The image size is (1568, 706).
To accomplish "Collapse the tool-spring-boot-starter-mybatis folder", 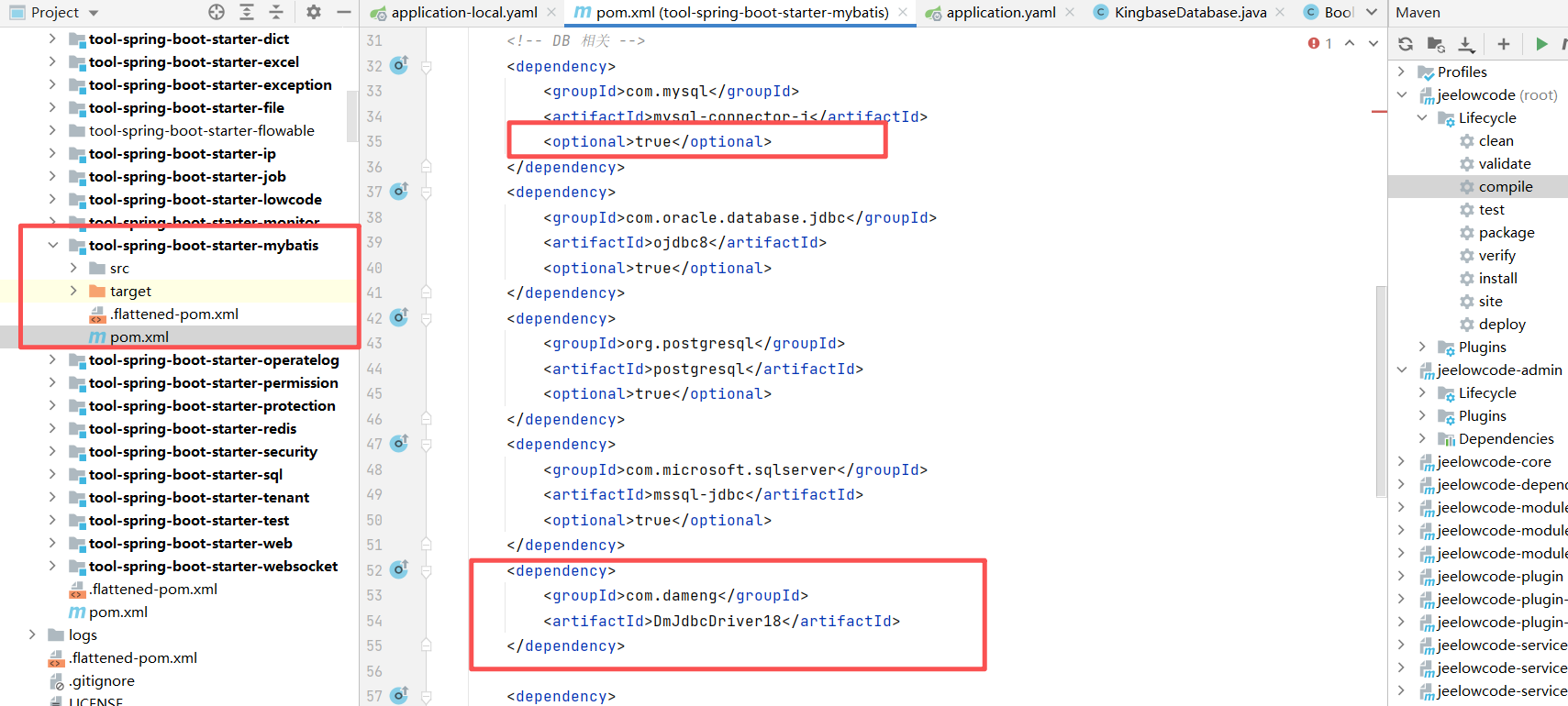I will 52,245.
